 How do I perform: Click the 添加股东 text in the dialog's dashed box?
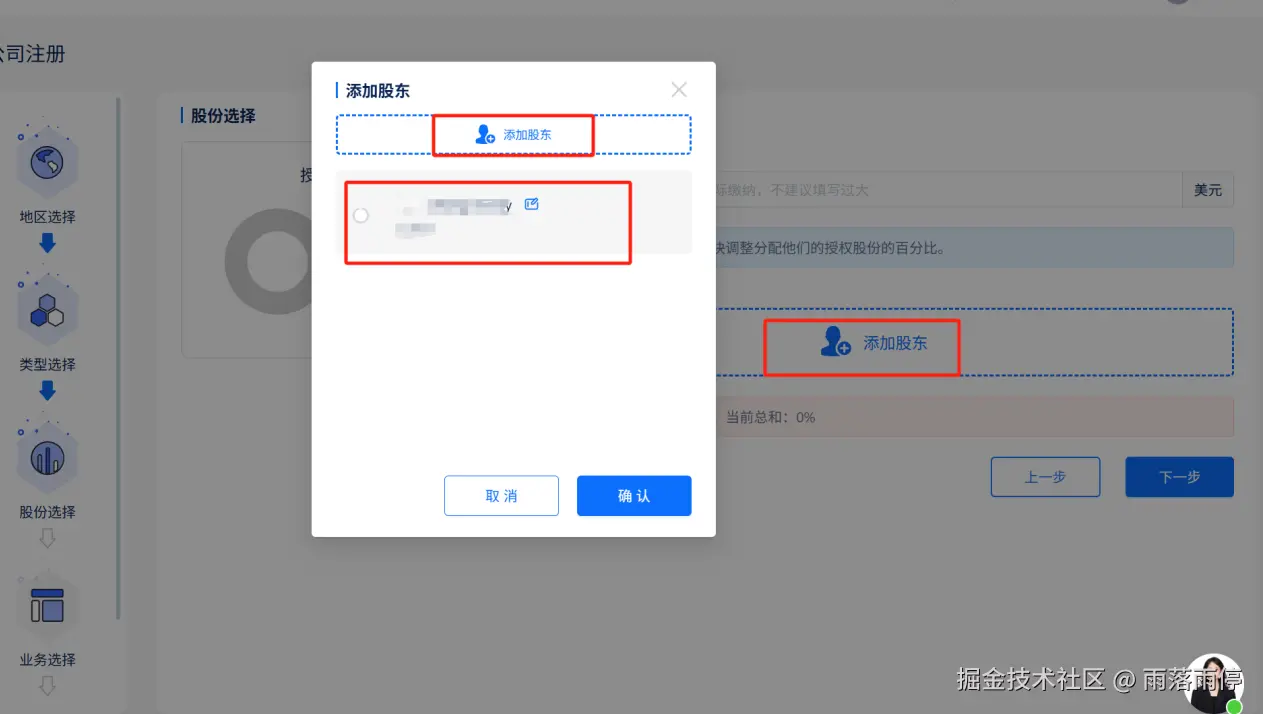(x=527, y=135)
